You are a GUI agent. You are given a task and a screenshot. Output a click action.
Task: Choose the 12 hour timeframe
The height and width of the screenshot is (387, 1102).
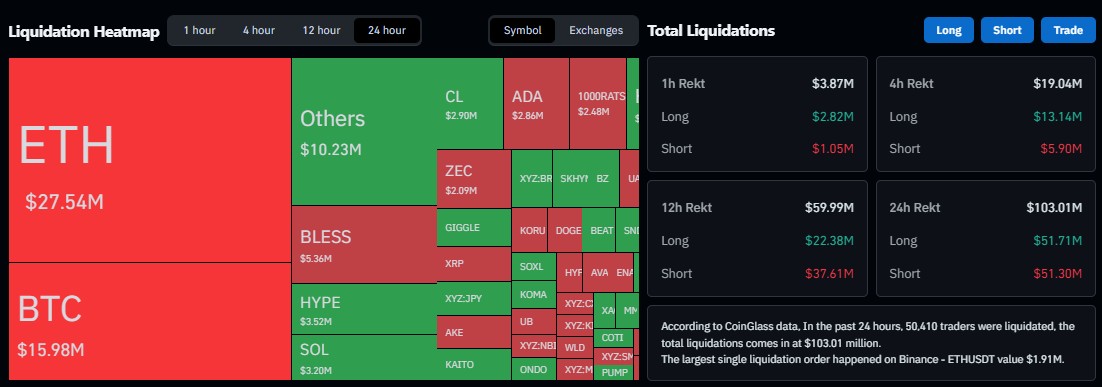321,30
